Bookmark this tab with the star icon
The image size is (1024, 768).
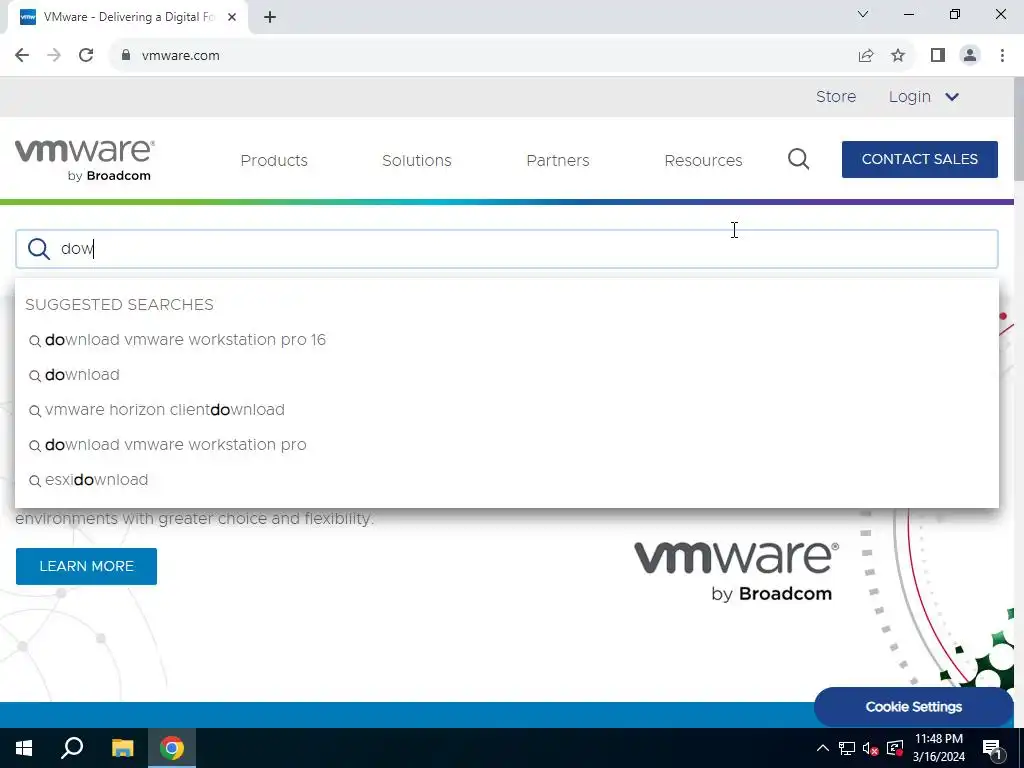pyautogui.click(x=898, y=56)
